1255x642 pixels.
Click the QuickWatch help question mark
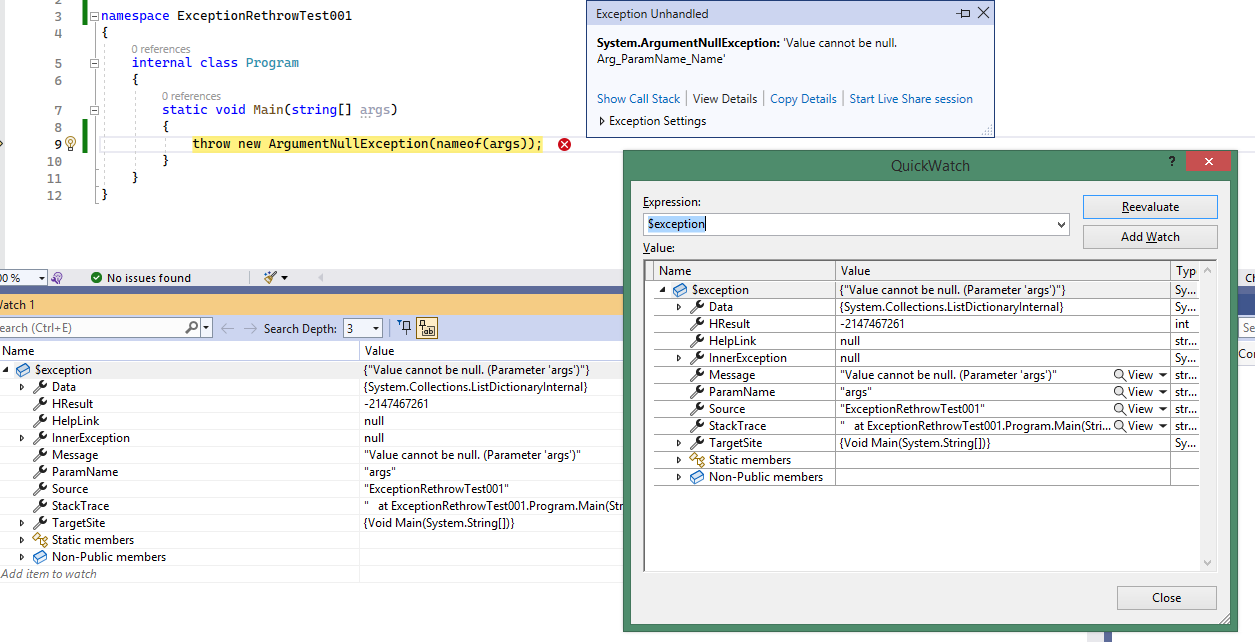click(1171, 161)
